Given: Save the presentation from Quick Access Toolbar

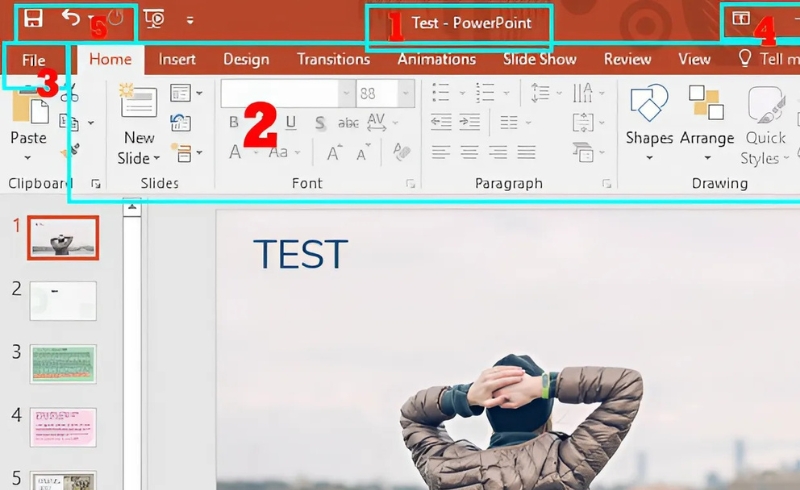Looking at the screenshot, I should click(33, 19).
